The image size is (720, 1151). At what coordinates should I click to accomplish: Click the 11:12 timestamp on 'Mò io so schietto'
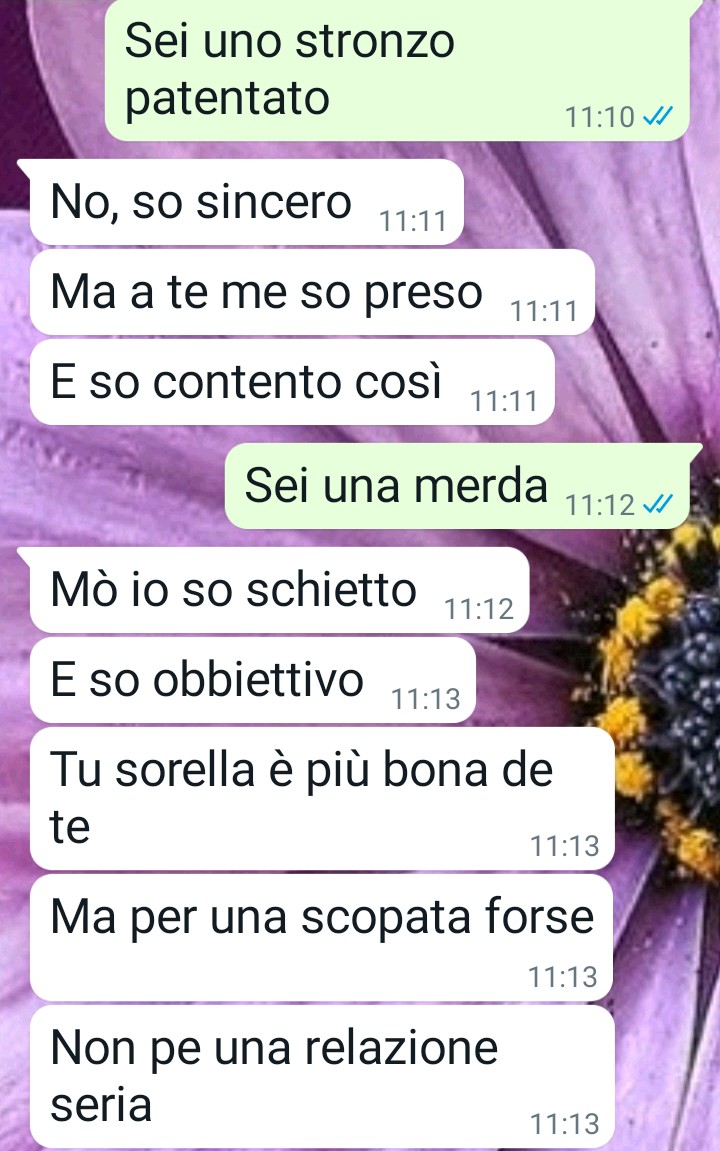tap(479, 609)
